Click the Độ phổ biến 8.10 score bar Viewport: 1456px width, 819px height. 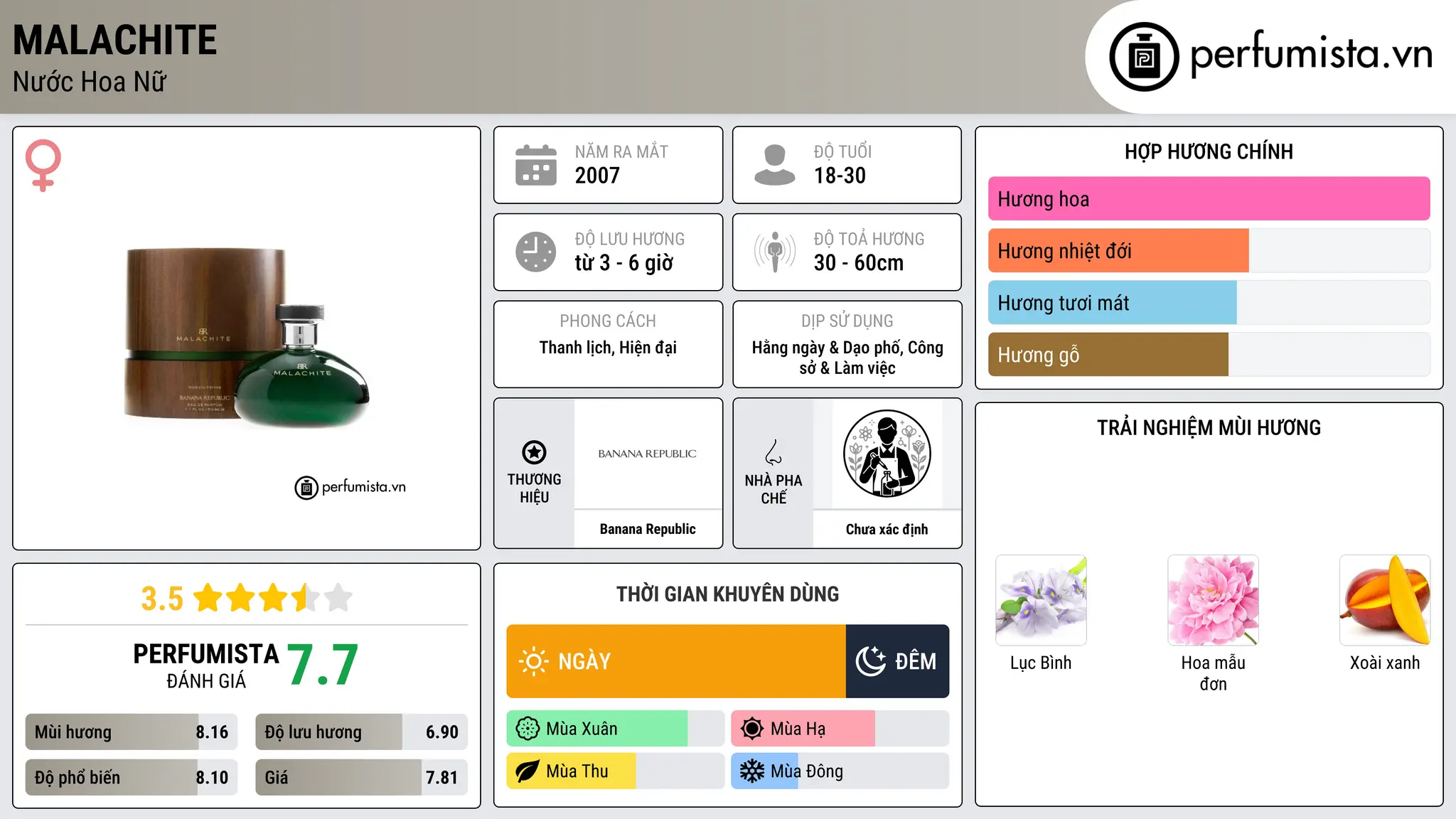click(132, 777)
